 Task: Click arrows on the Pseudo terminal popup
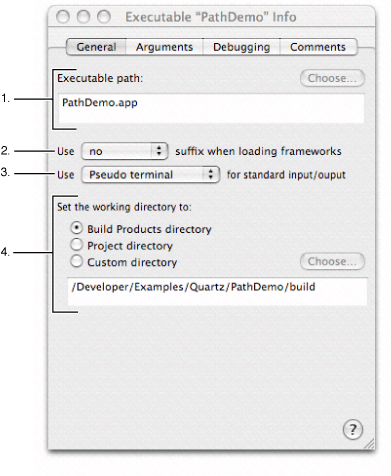(211, 174)
